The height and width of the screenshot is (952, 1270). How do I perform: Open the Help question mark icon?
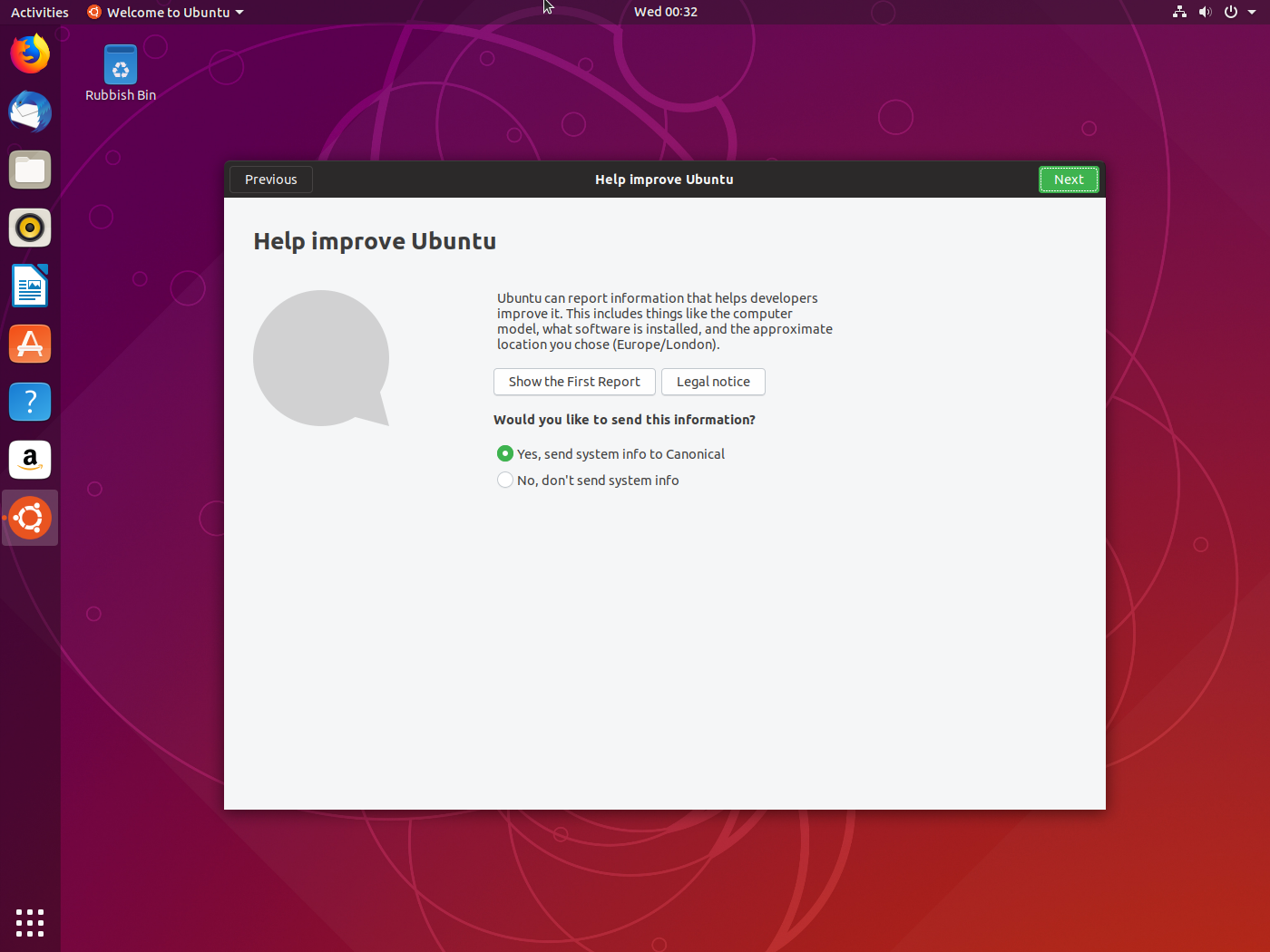(x=30, y=402)
